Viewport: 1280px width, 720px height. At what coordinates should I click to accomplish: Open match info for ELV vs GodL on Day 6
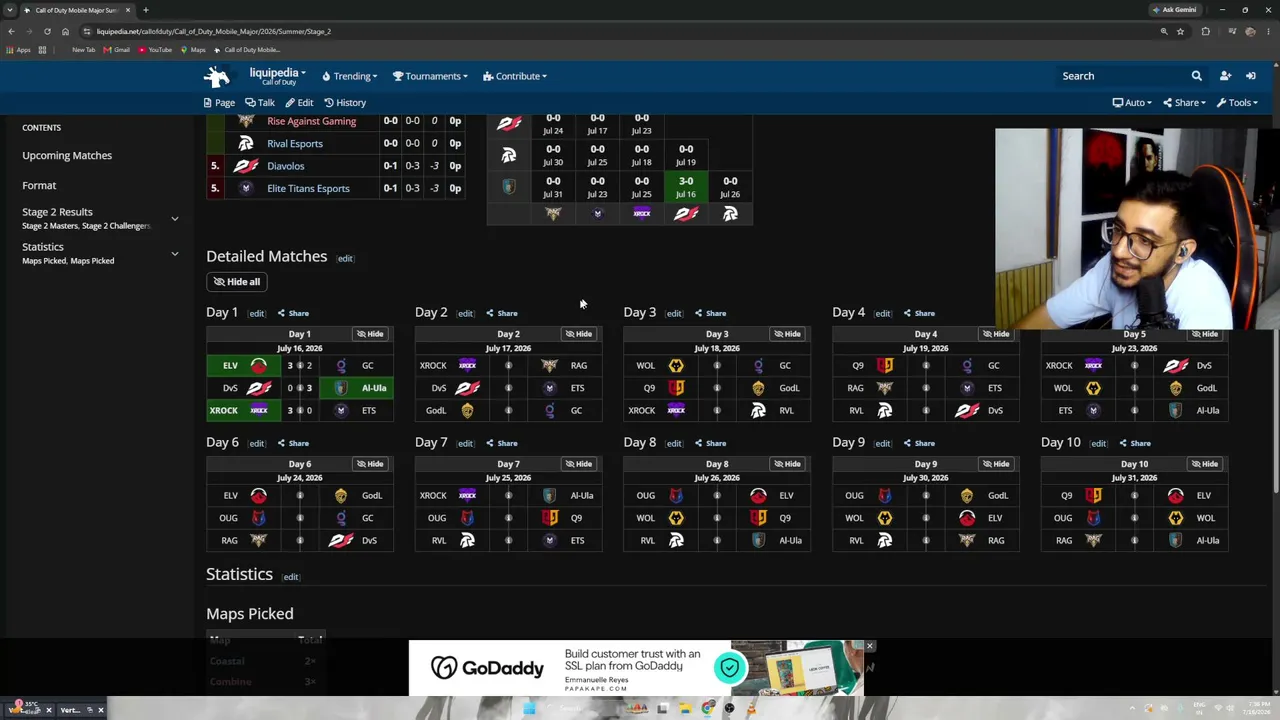[x=299, y=496]
